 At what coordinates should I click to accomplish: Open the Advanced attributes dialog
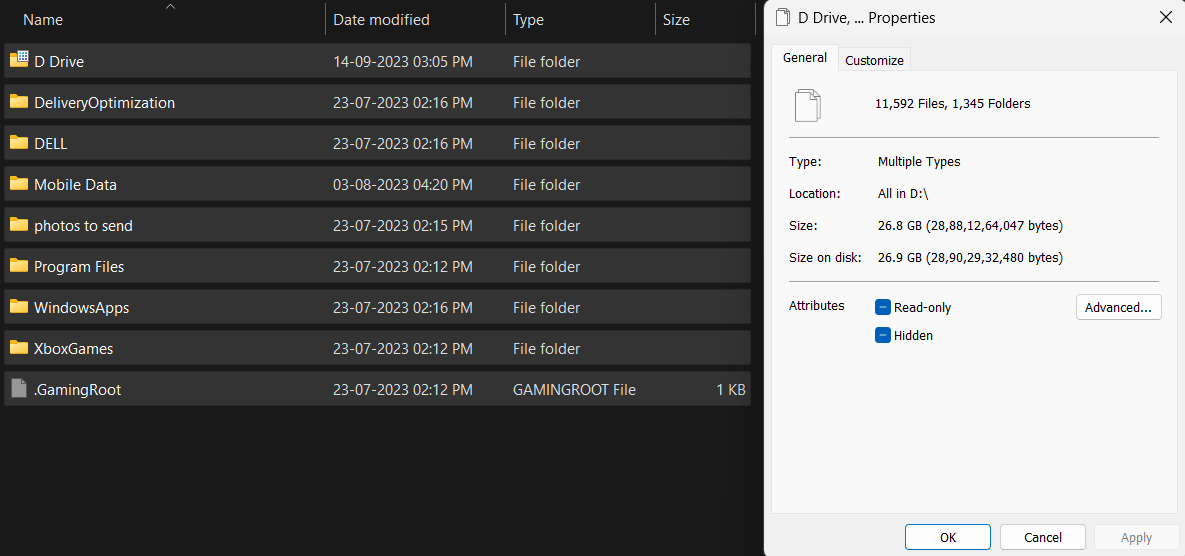point(1118,307)
